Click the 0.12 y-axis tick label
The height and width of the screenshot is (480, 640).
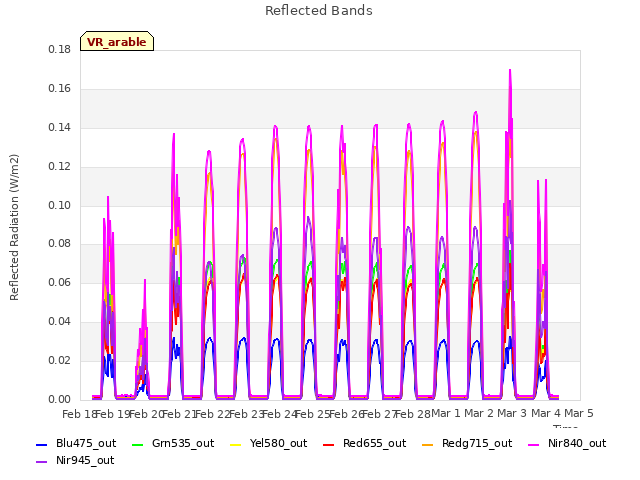[60, 167]
